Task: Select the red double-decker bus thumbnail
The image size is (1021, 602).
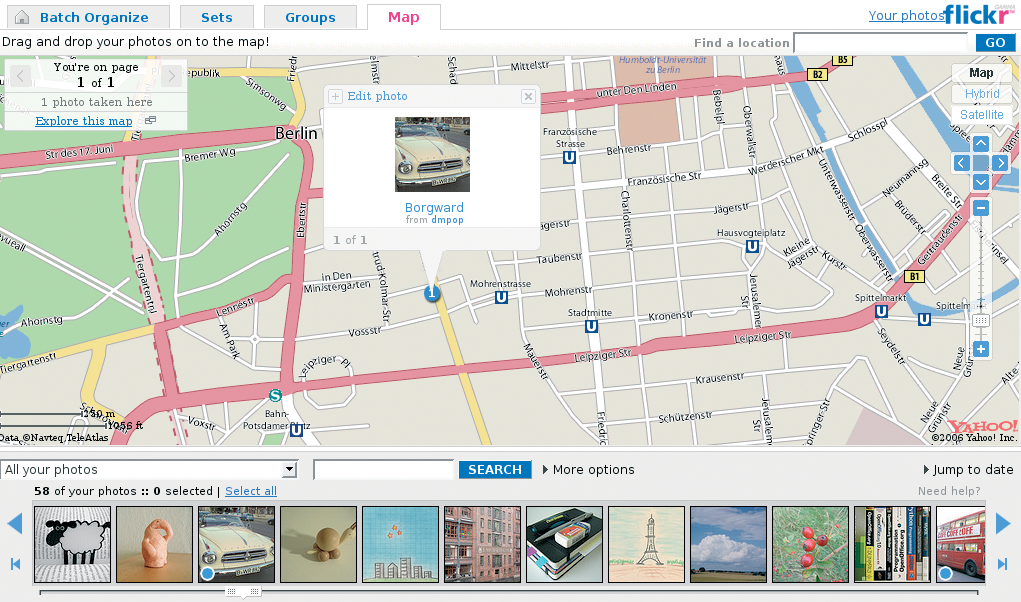Action: pyautogui.click(x=960, y=544)
